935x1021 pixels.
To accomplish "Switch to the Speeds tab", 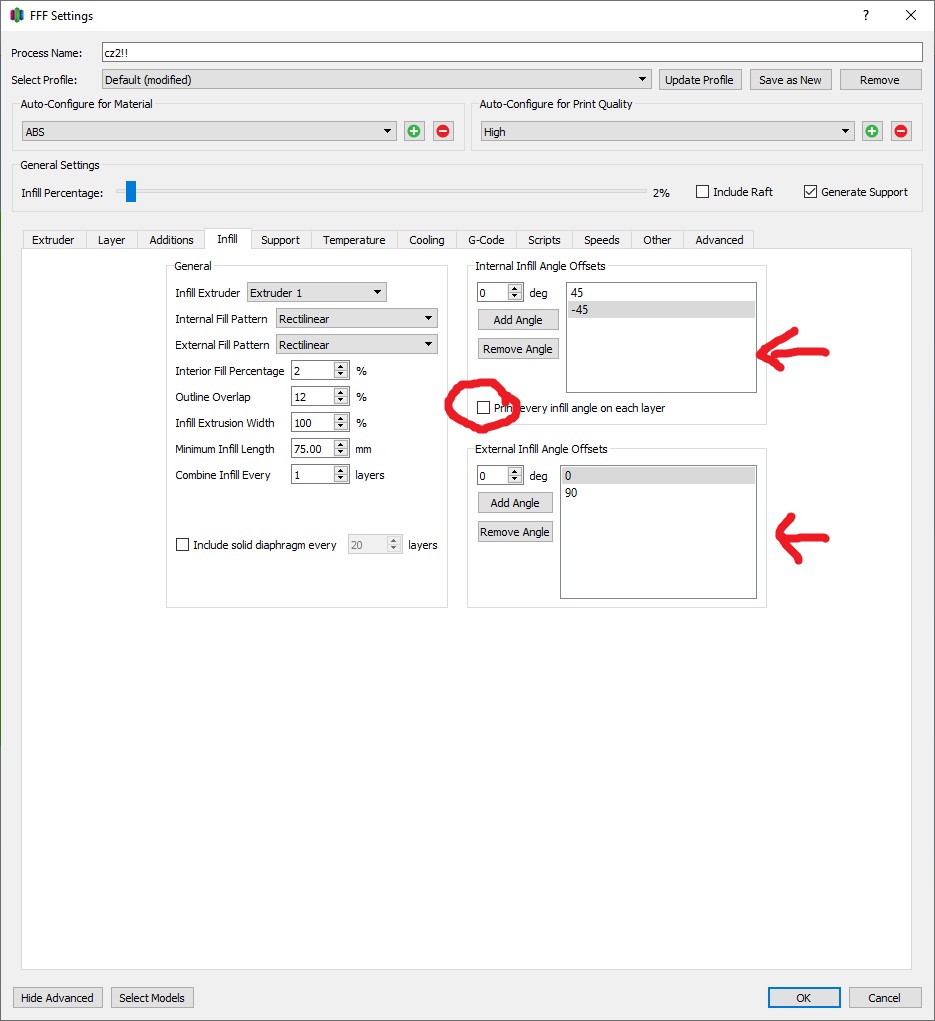I will pos(602,240).
